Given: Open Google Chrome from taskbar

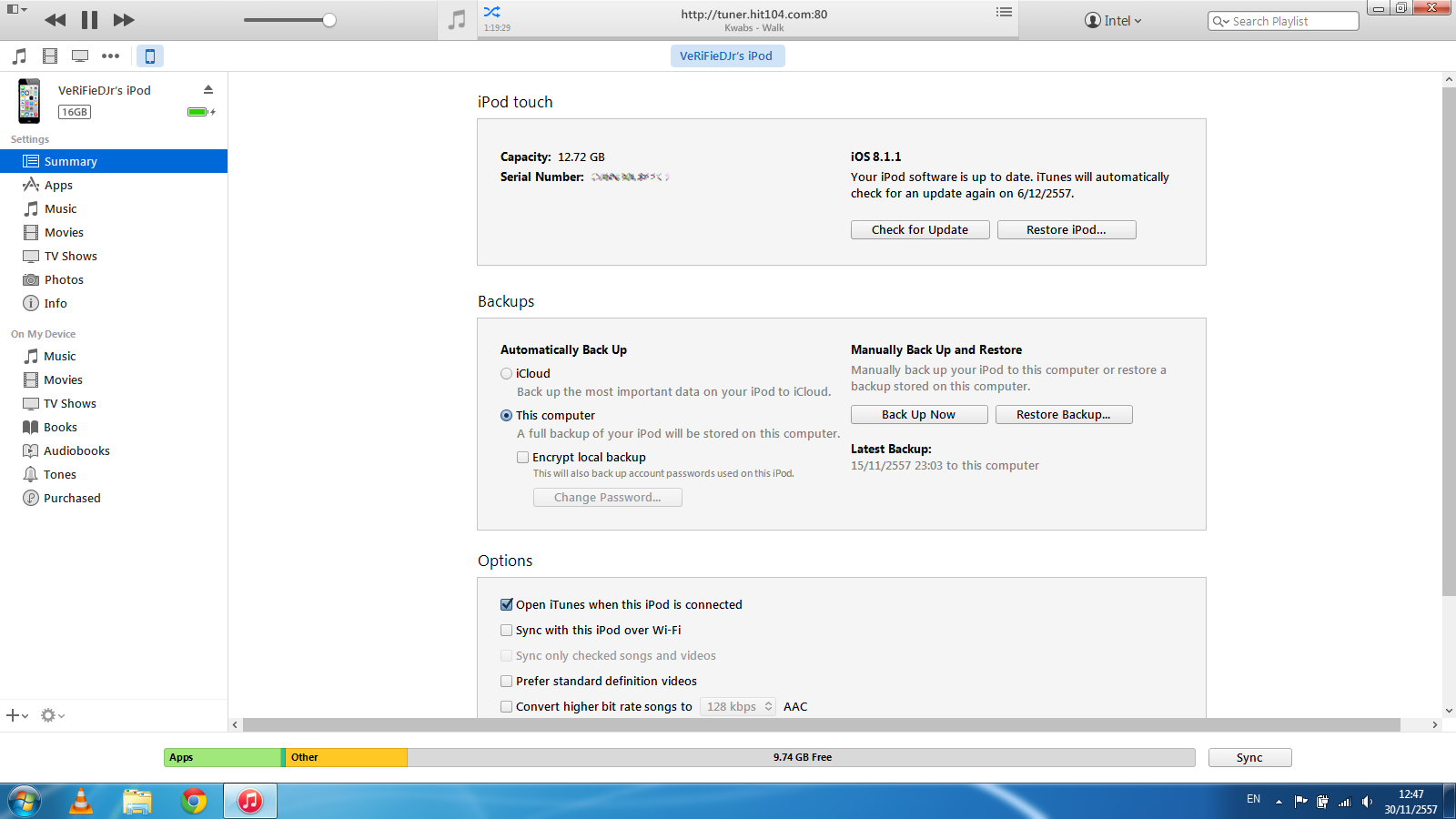Looking at the screenshot, I should (x=194, y=801).
